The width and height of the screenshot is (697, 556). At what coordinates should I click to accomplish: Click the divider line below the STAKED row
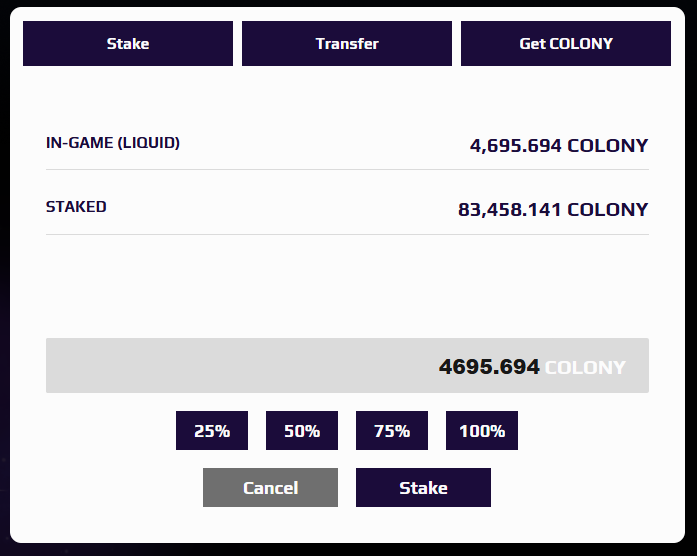click(x=347, y=235)
